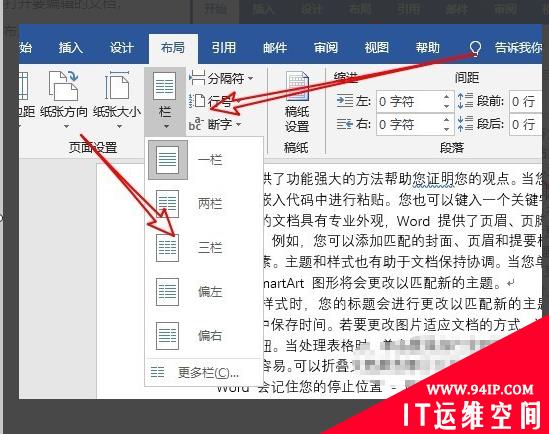Increase the left indent 左 spinner value
The height and width of the screenshot is (434, 549).
point(446,97)
